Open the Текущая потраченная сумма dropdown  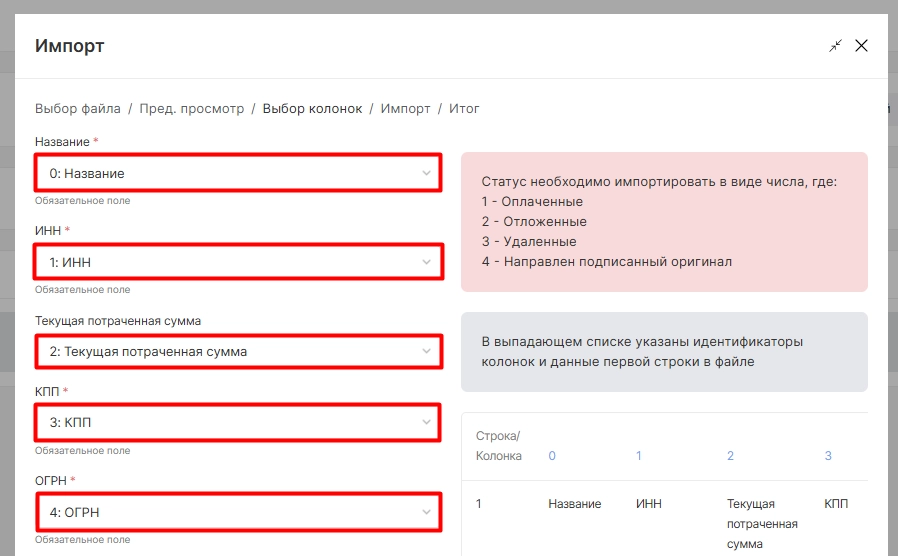point(238,352)
